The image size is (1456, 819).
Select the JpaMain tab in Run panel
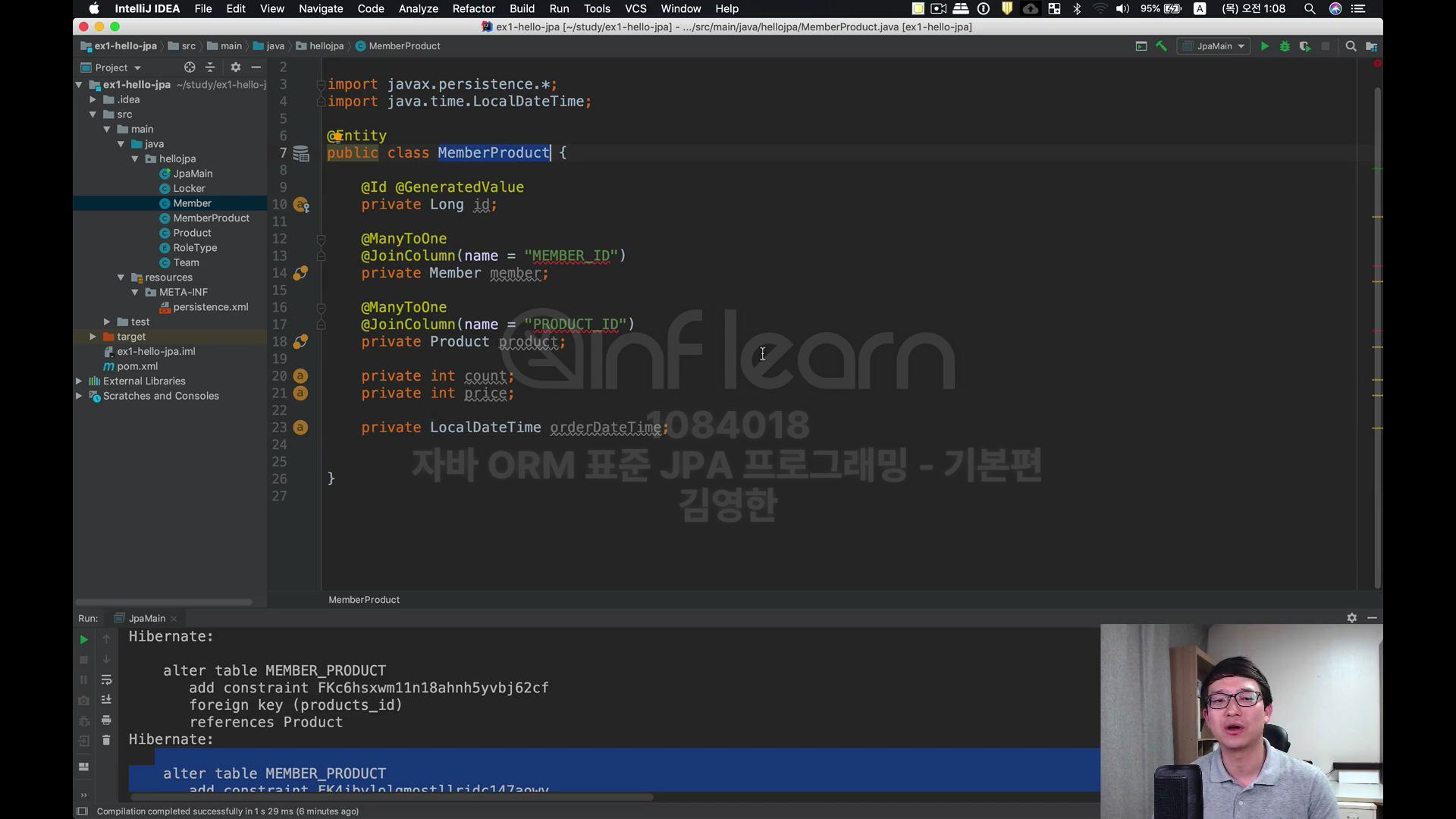point(146,618)
